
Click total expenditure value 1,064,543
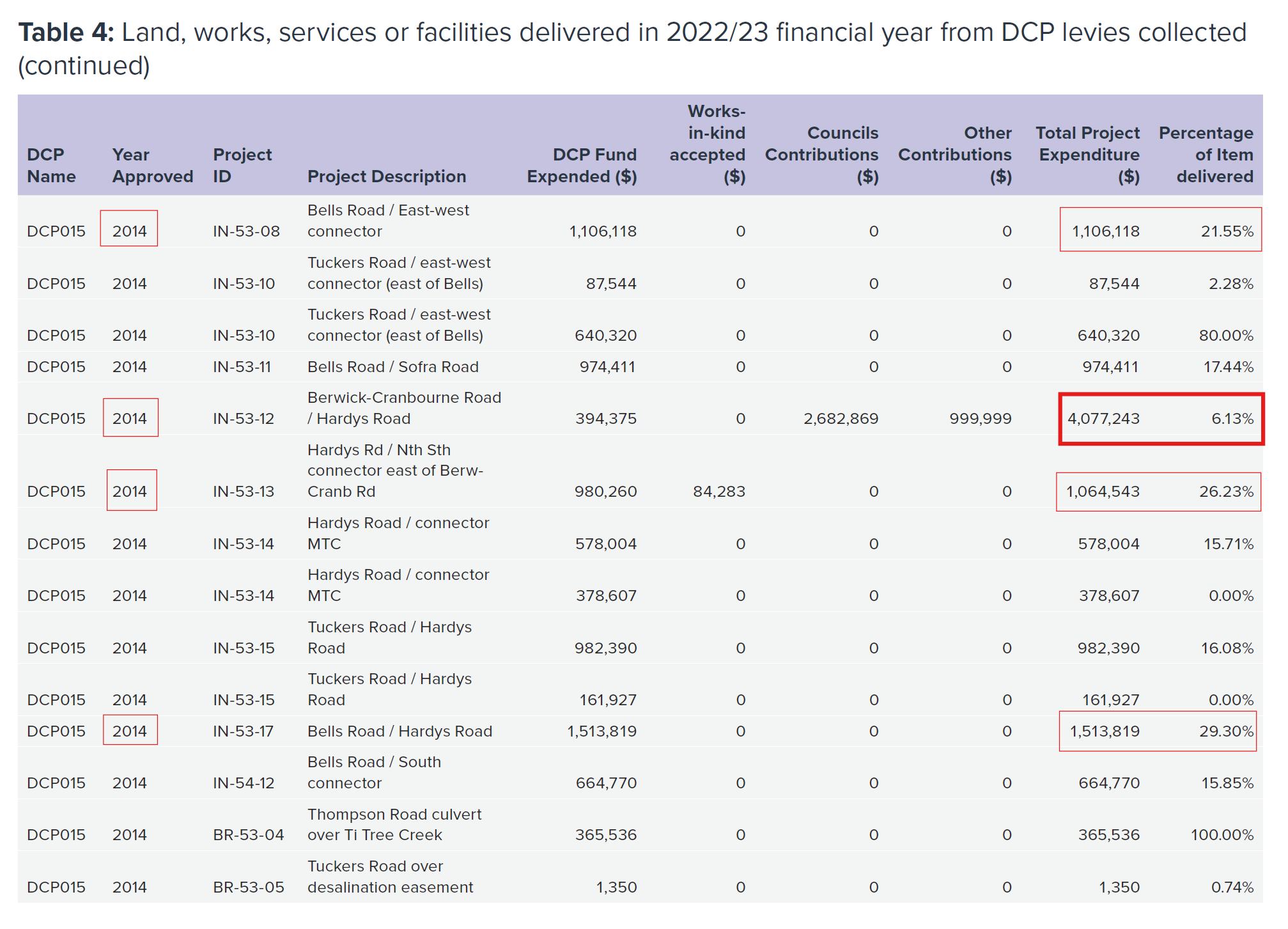pos(1103,492)
